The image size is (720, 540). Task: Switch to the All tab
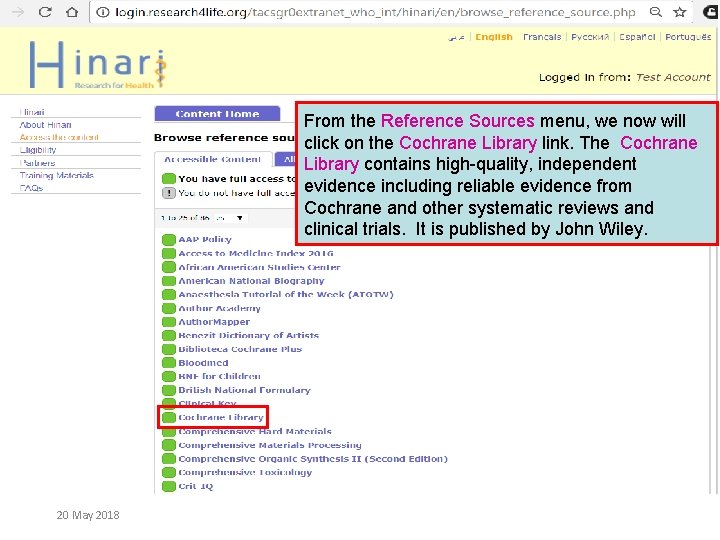coord(286,159)
